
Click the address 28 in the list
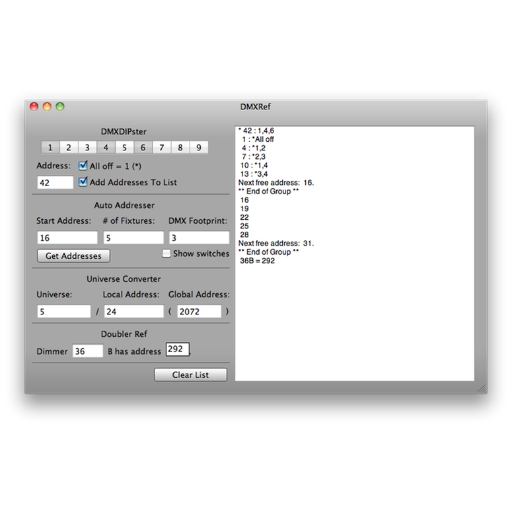pyautogui.click(x=244, y=235)
